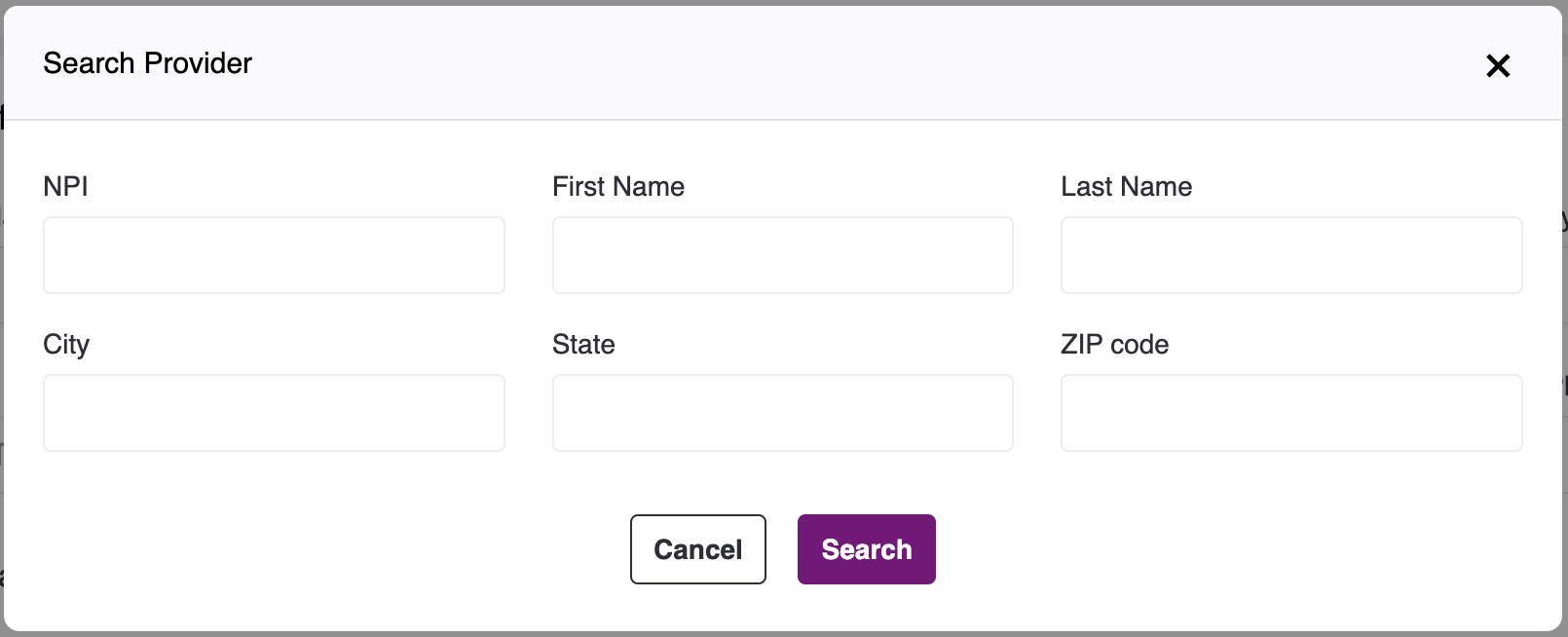The height and width of the screenshot is (637, 1568).
Task: Select the Last Name input field
Action: coord(1290,255)
